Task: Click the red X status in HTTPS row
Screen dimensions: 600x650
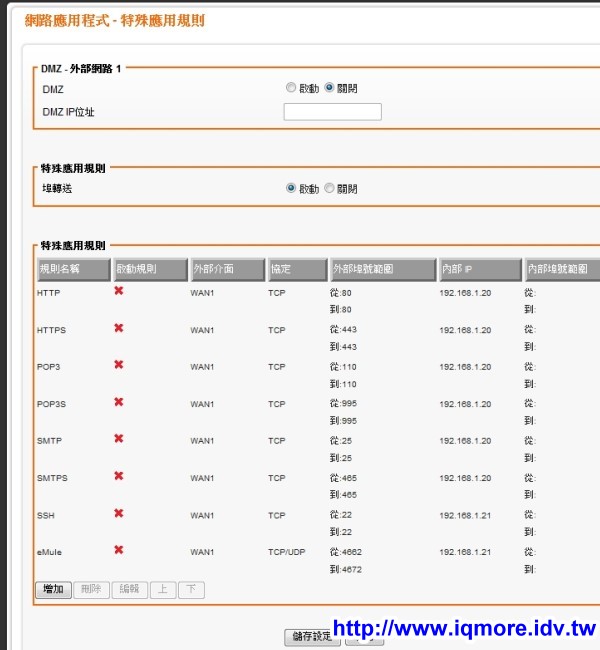Action: 119,328
